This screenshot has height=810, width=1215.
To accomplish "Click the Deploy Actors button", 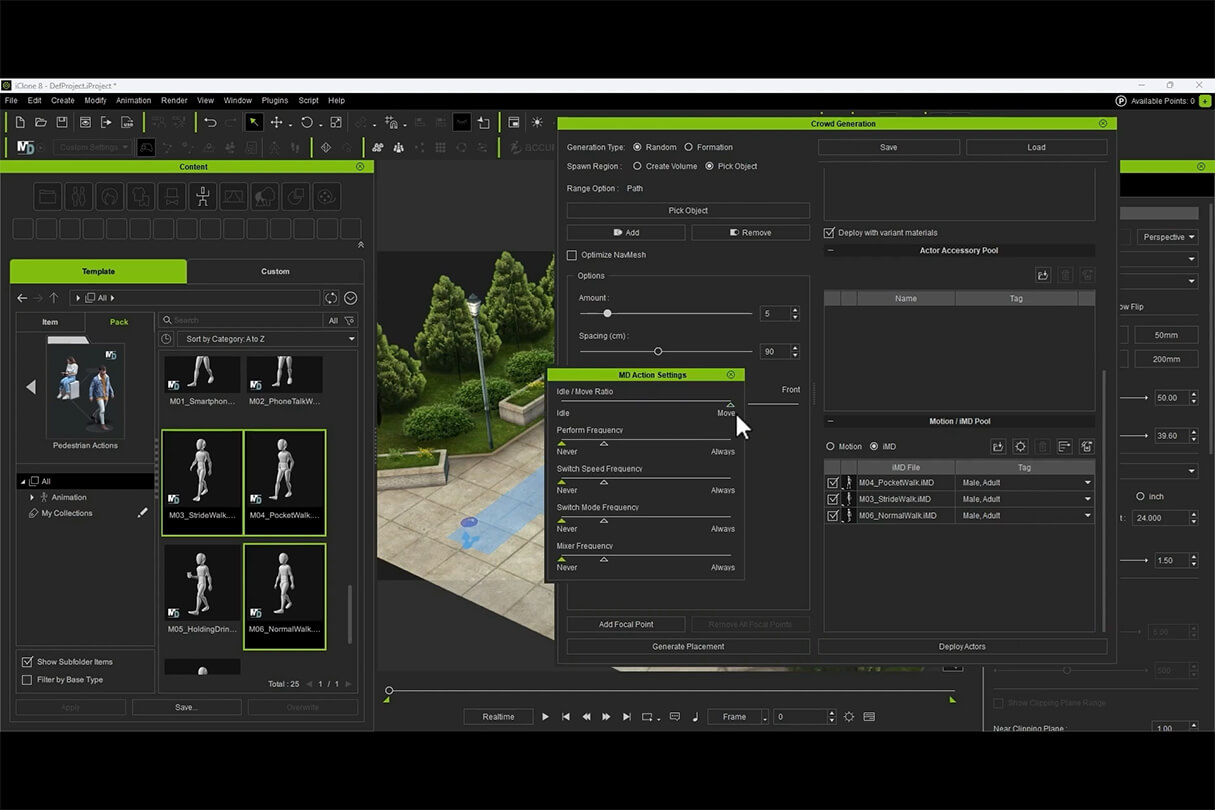I will click(962, 646).
